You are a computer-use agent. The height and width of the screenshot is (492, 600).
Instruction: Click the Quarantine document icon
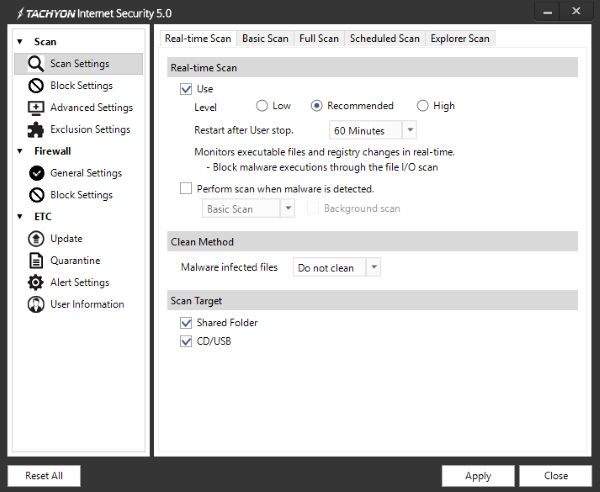coord(36,261)
